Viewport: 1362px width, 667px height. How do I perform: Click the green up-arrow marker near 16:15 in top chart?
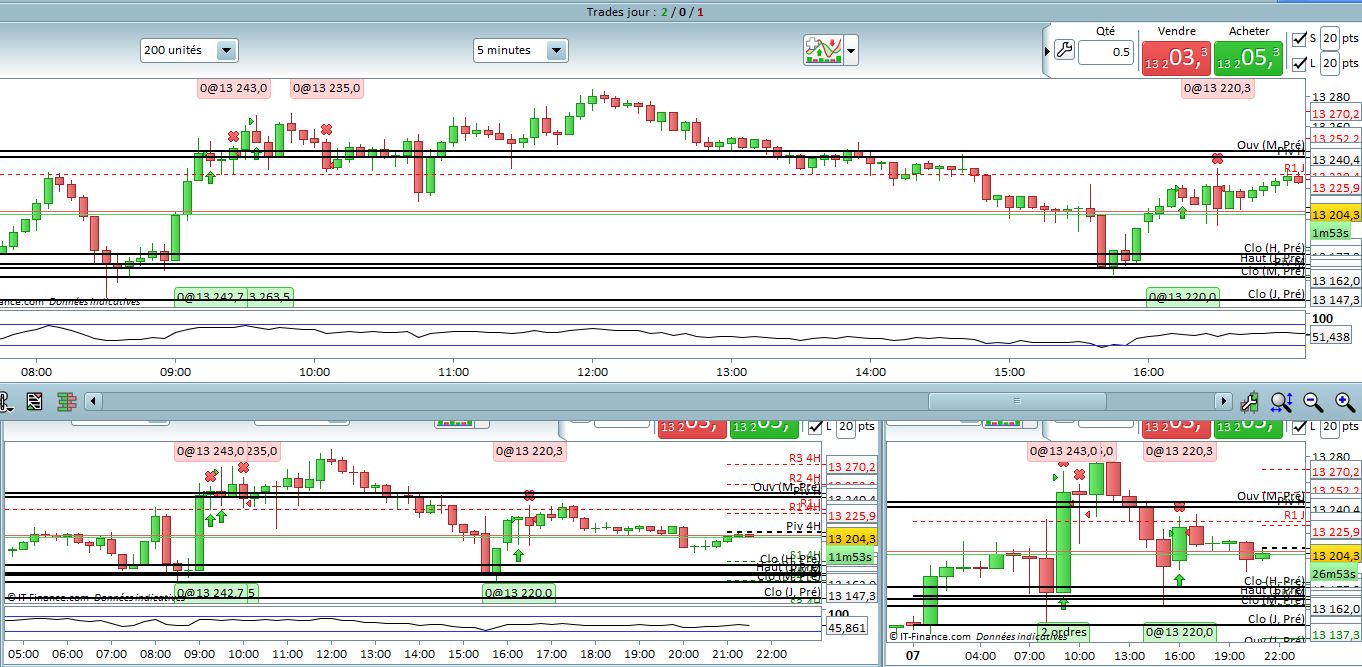1183,212
